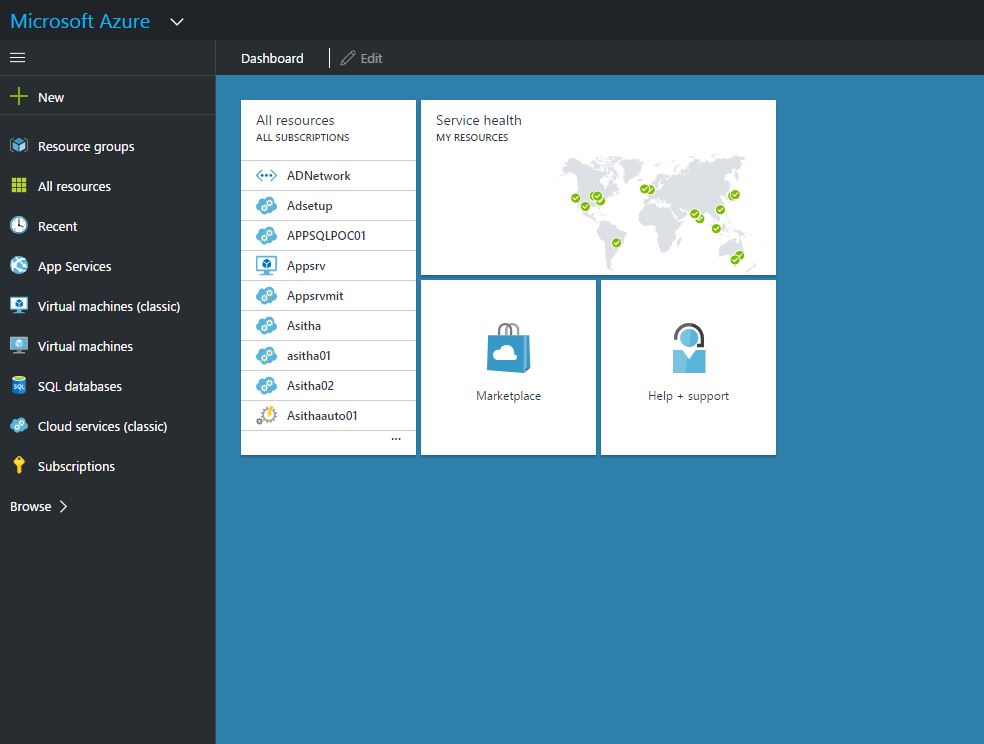Click the Resource groups cube icon

pyautogui.click(x=19, y=146)
